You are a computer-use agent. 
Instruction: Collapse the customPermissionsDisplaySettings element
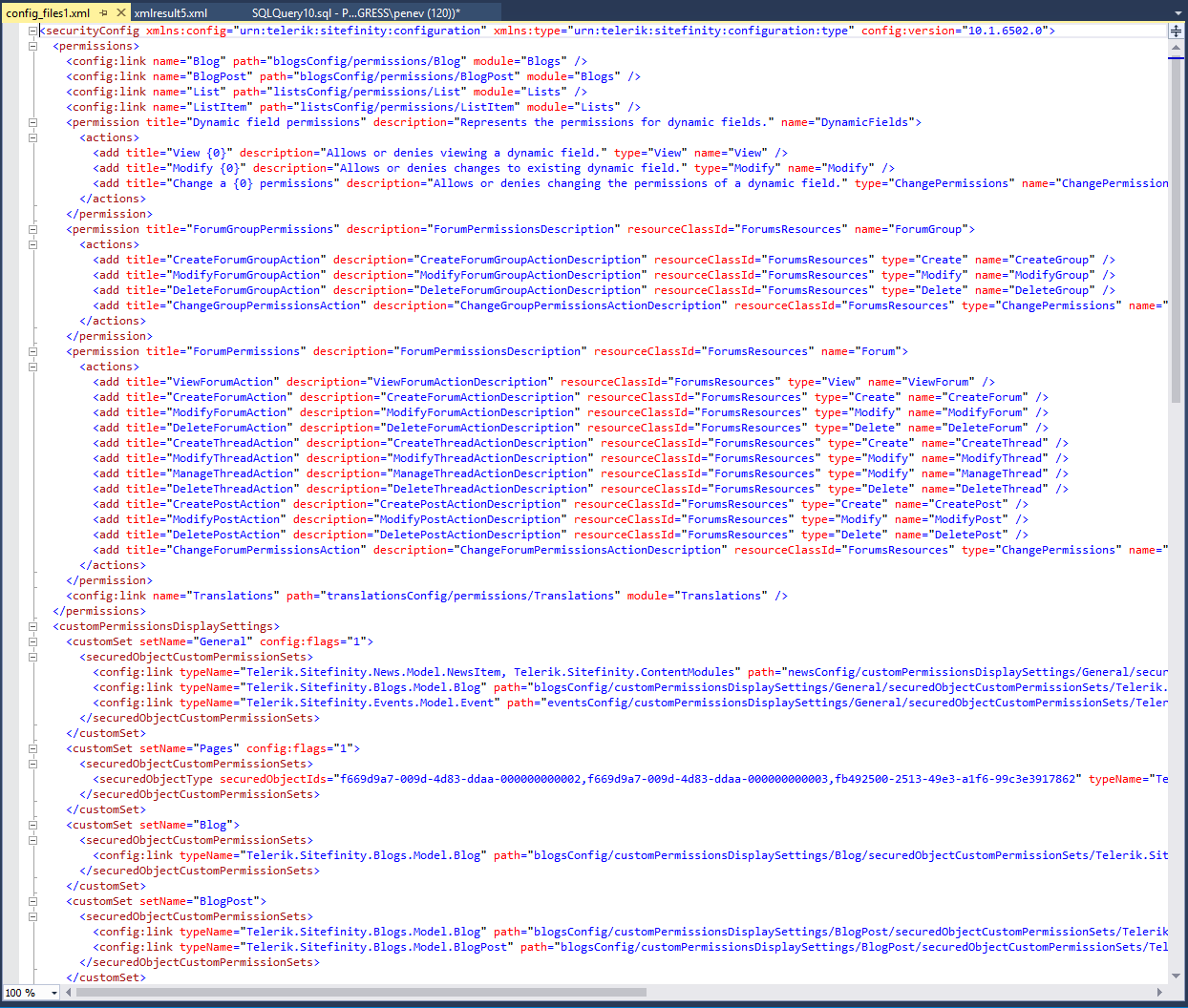tap(32, 626)
